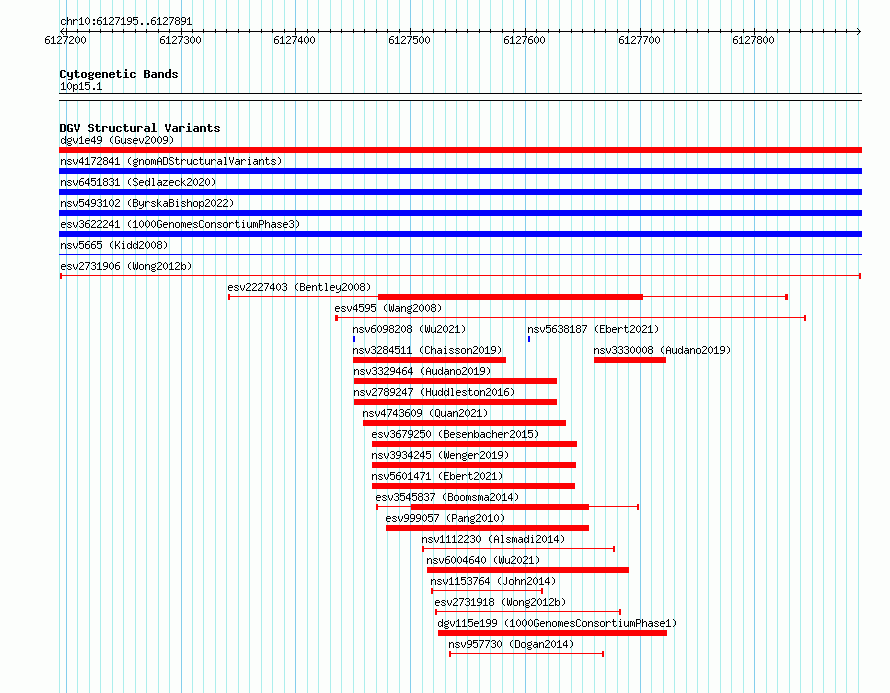Click the red bar under dgv115e199
The height and width of the screenshot is (693, 890).
click(552, 633)
